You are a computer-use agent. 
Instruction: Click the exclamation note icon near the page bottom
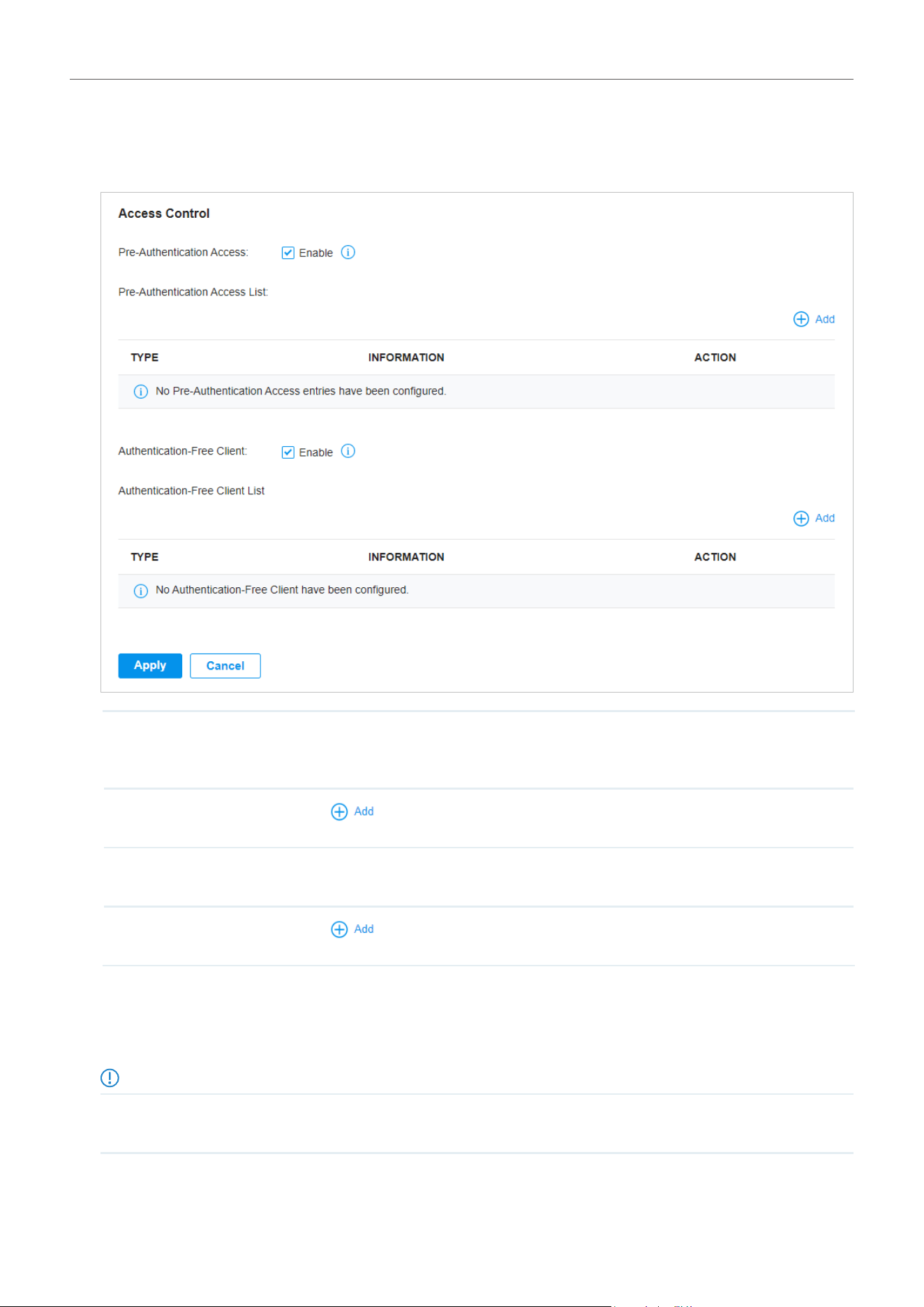[110, 1078]
